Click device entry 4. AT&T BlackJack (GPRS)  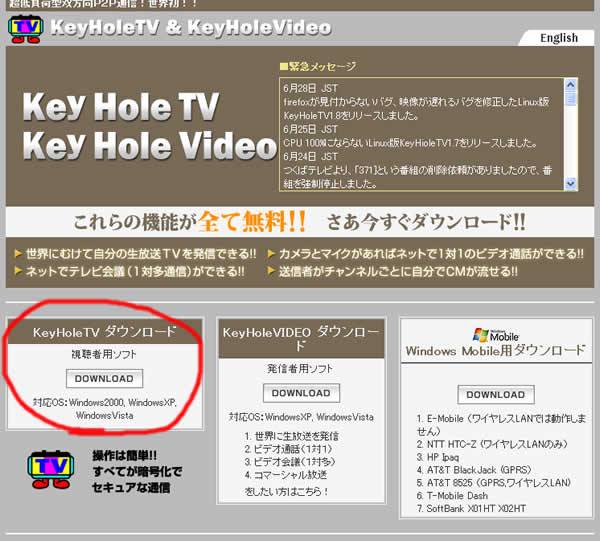coord(474,469)
